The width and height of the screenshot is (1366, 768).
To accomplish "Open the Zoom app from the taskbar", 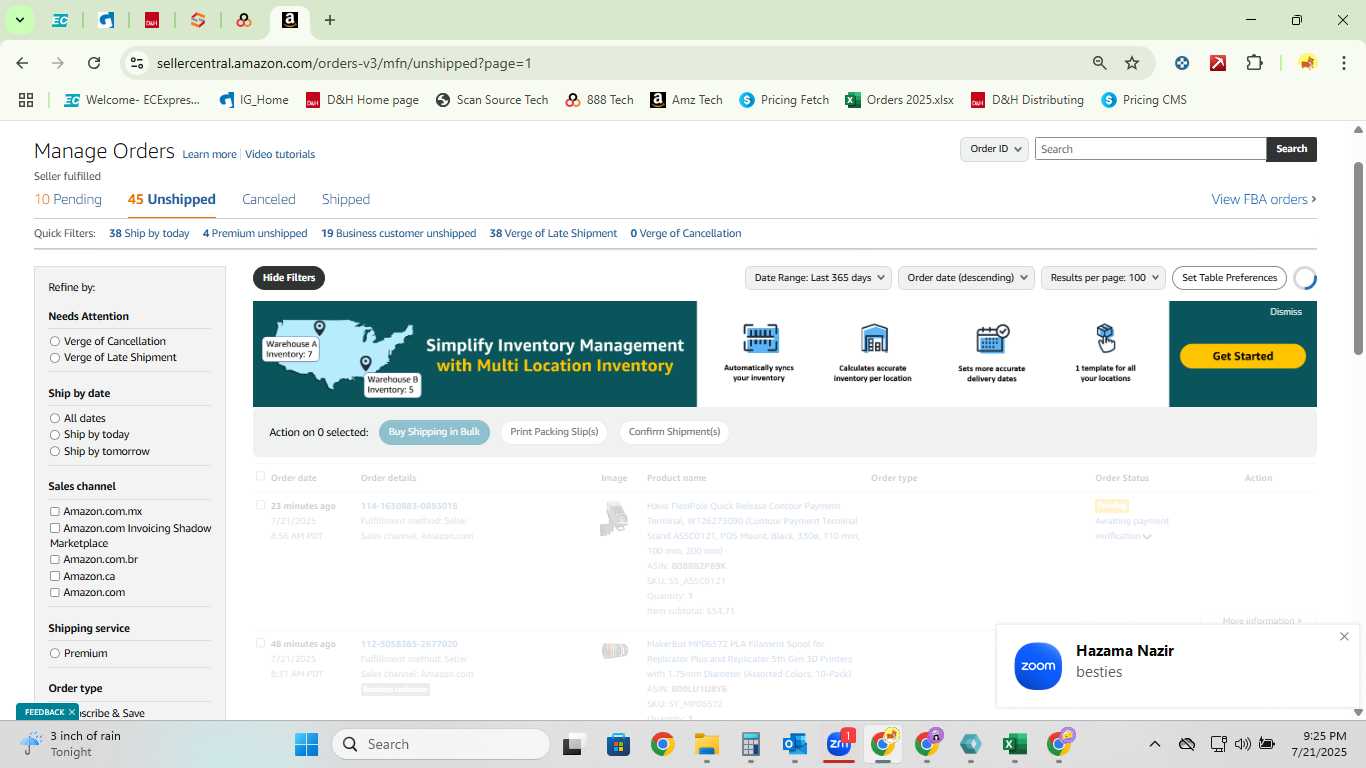I will (839, 744).
